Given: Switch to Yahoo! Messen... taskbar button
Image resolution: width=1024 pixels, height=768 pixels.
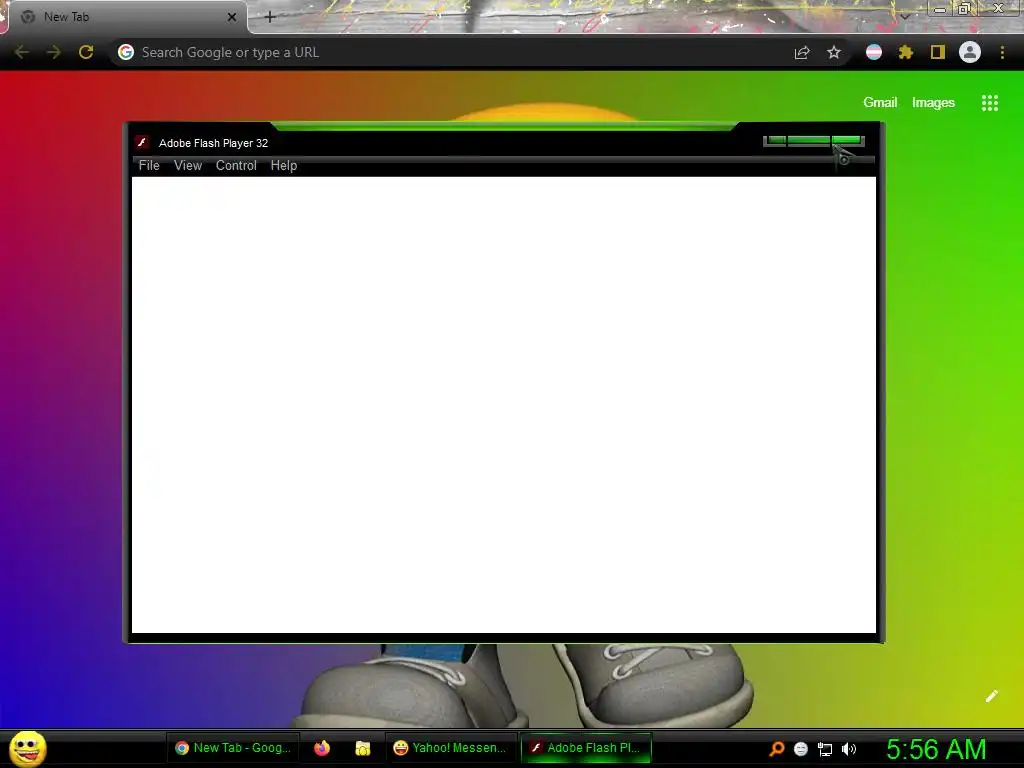Looking at the screenshot, I should tap(451, 748).
